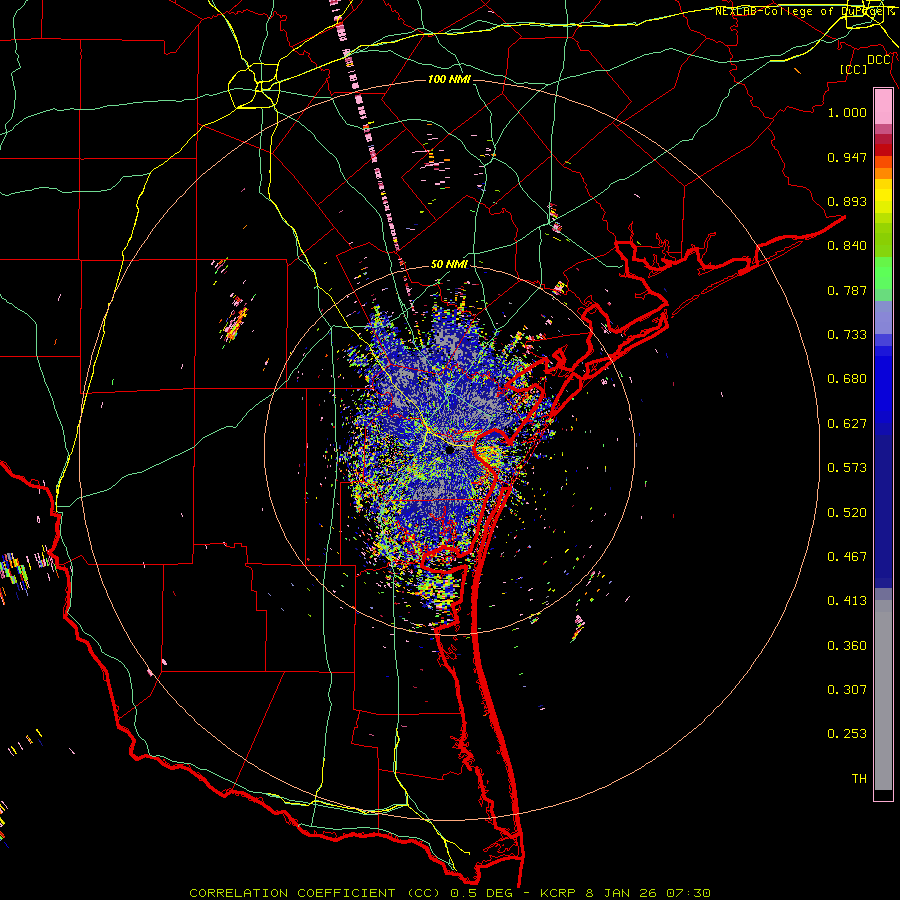Click the 0.467 scale value
This screenshot has width=900, height=900.
point(847,557)
